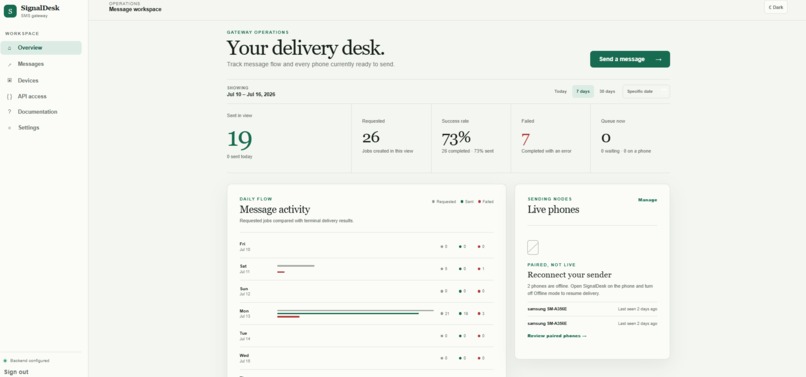The image size is (806, 377).
Task: Click the Requested count 26
Action: (371, 137)
